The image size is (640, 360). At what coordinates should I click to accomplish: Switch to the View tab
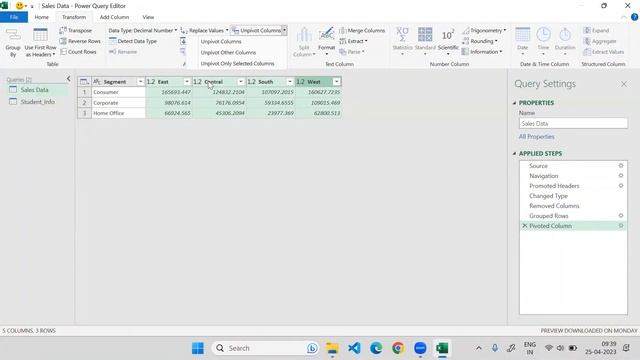coord(148,17)
